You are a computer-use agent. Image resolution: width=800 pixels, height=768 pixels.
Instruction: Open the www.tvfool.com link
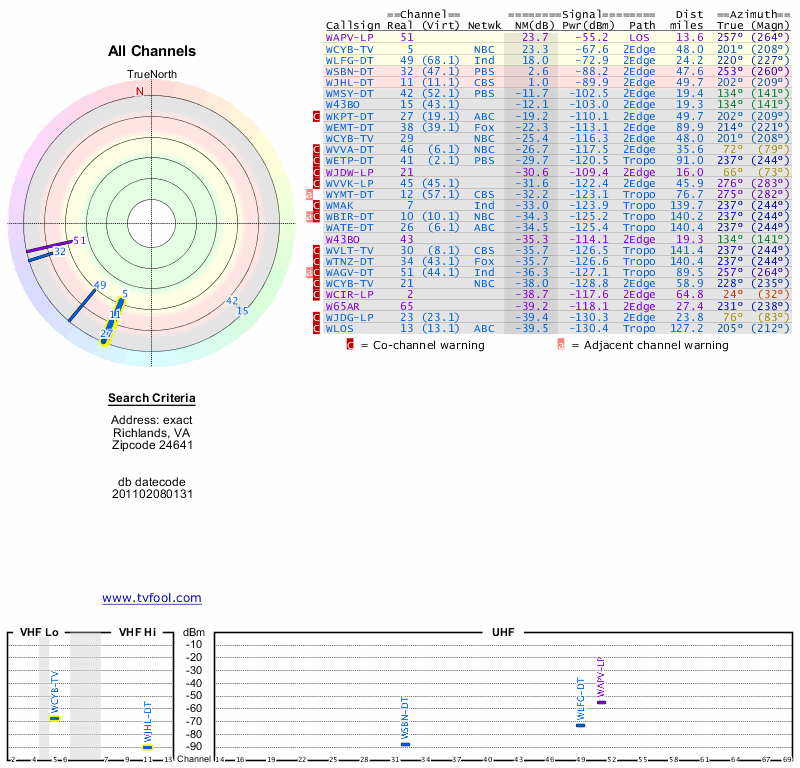(x=152, y=598)
